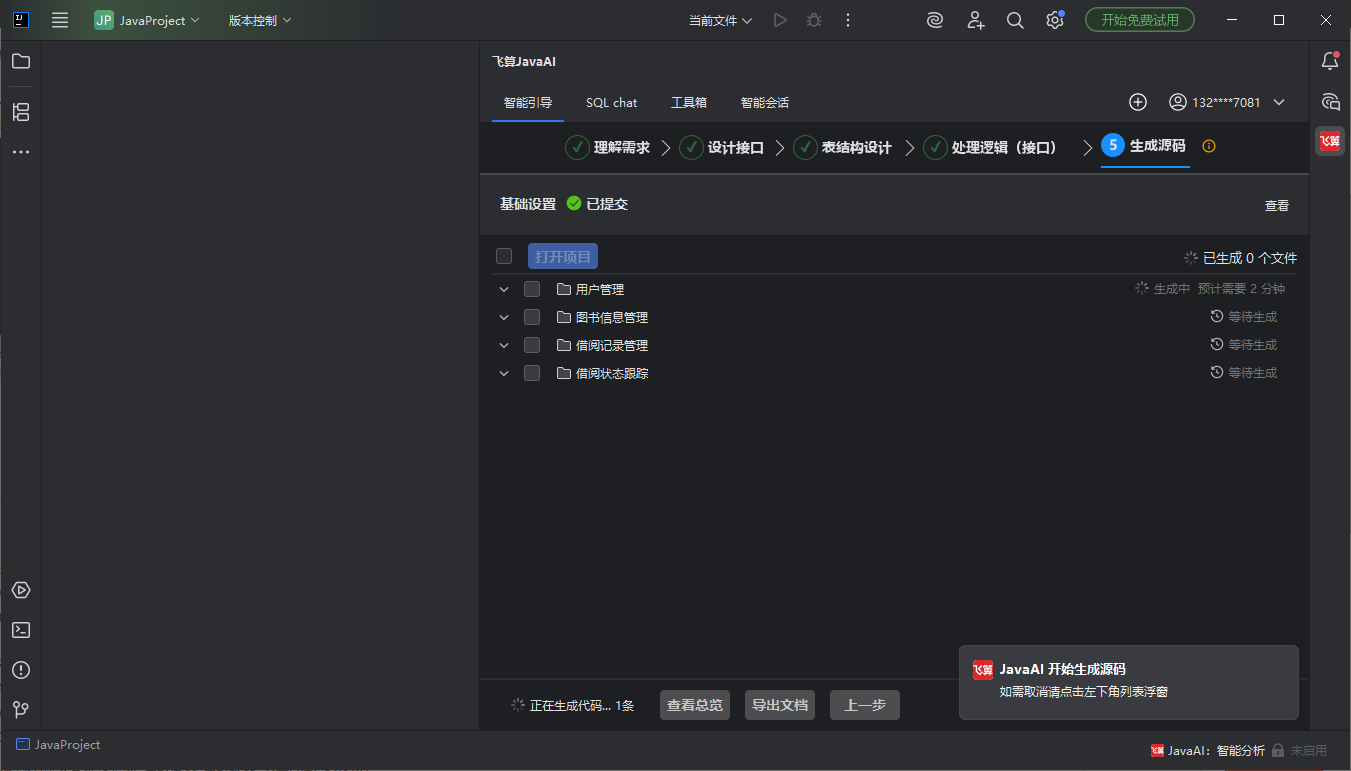
Task: Check the 图书信息管理 checkbox
Action: pyautogui.click(x=532, y=317)
